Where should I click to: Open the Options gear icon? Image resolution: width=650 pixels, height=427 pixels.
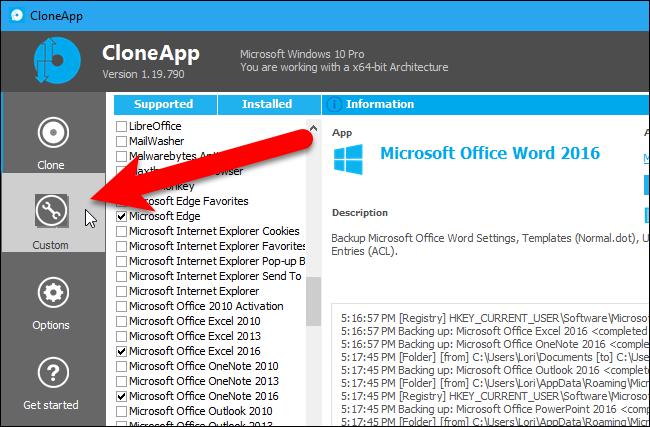click(53, 293)
